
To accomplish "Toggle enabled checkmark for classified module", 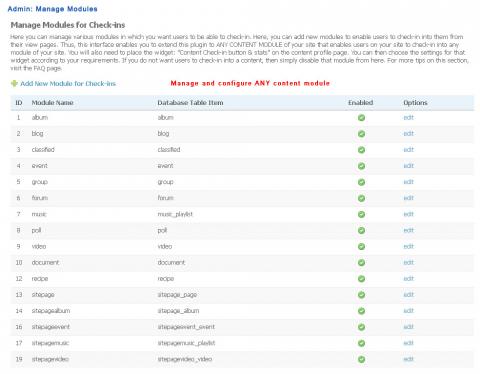I will [x=361, y=150].
